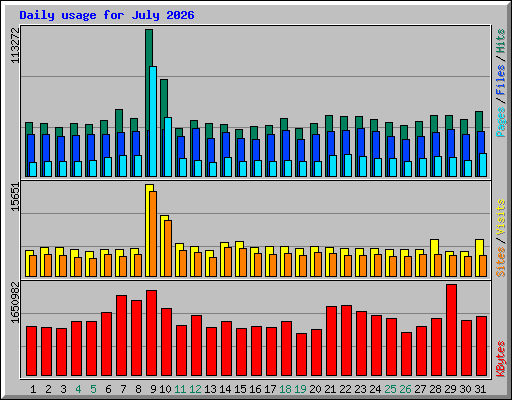The image size is (512, 400).
Task: Click the green day 18 axis label
Action: (x=285, y=389)
